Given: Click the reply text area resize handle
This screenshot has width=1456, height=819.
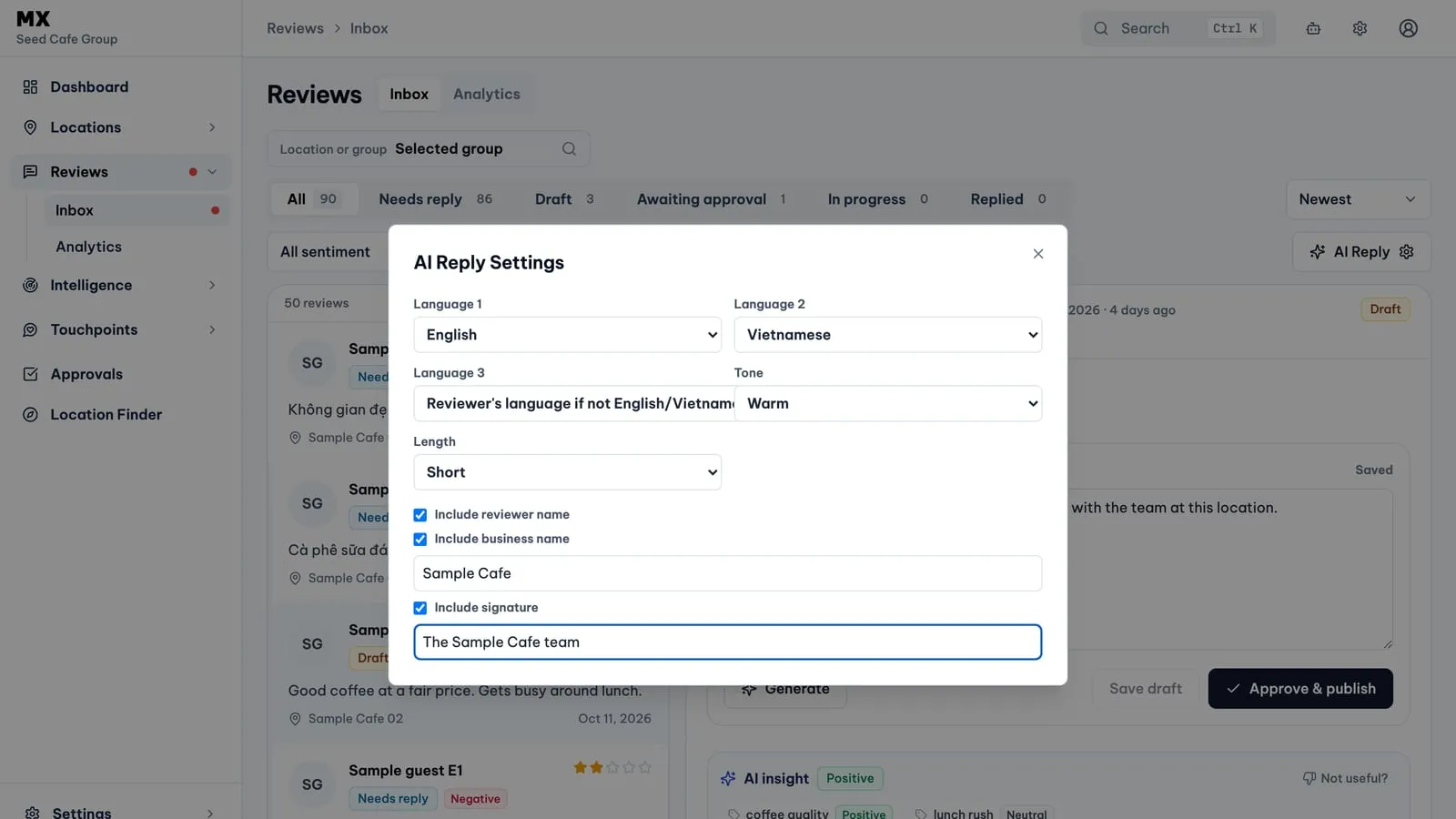Looking at the screenshot, I should tap(1387, 644).
